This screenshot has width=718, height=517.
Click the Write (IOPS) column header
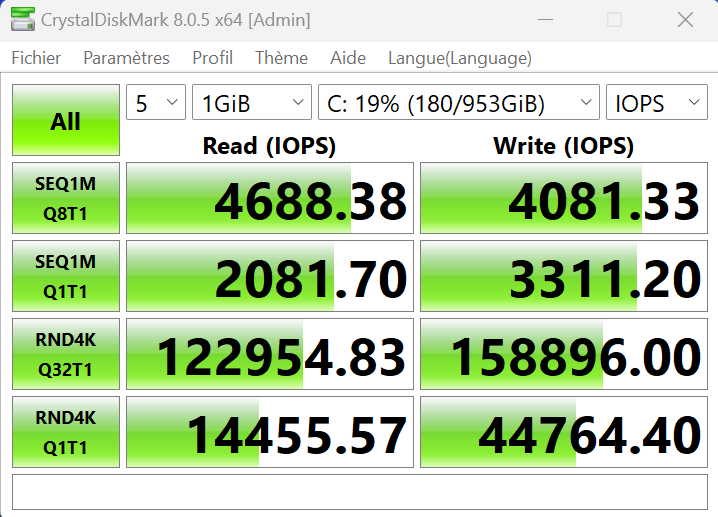(564, 146)
